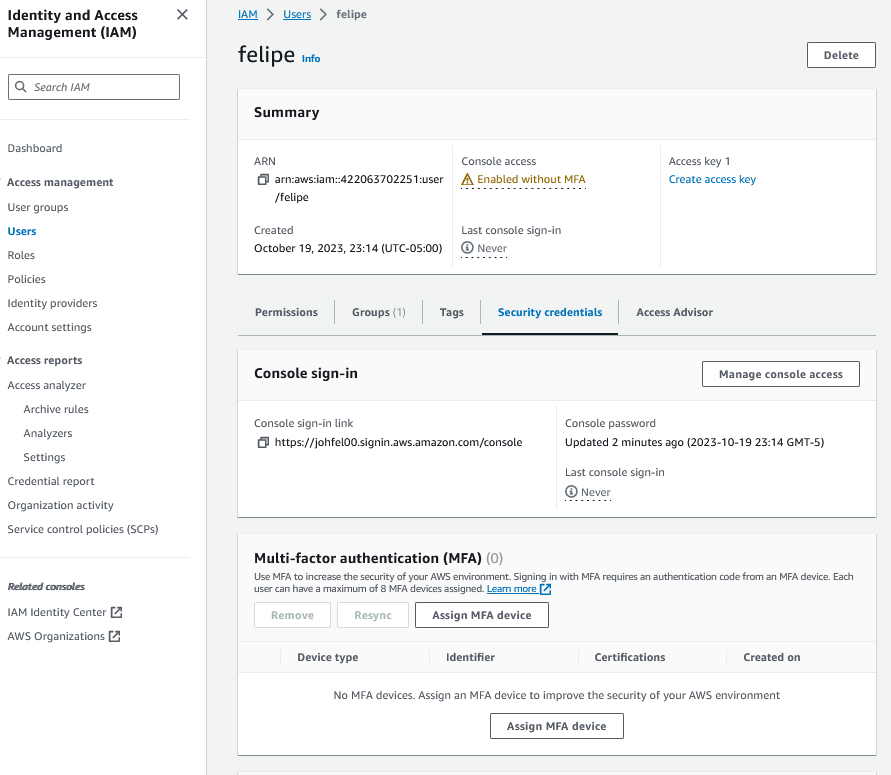Select the Access Advisor tab
This screenshot has height=775, width=891.
click(x=674, y=312)
